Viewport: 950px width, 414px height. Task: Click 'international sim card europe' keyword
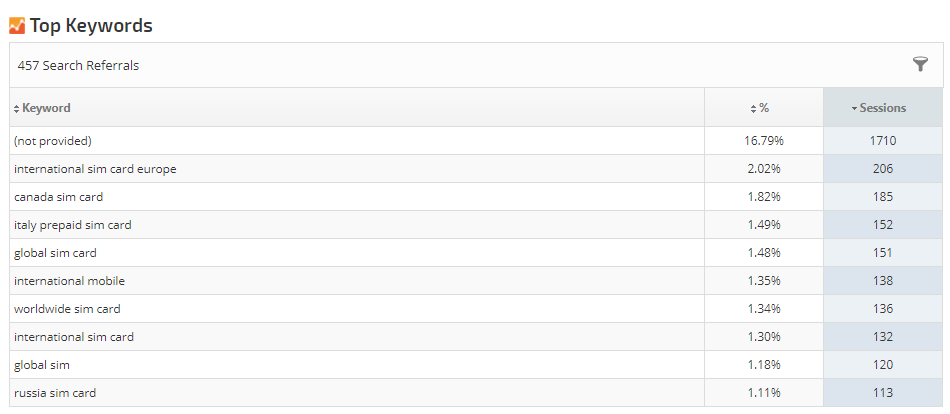[x=95, y=169]
